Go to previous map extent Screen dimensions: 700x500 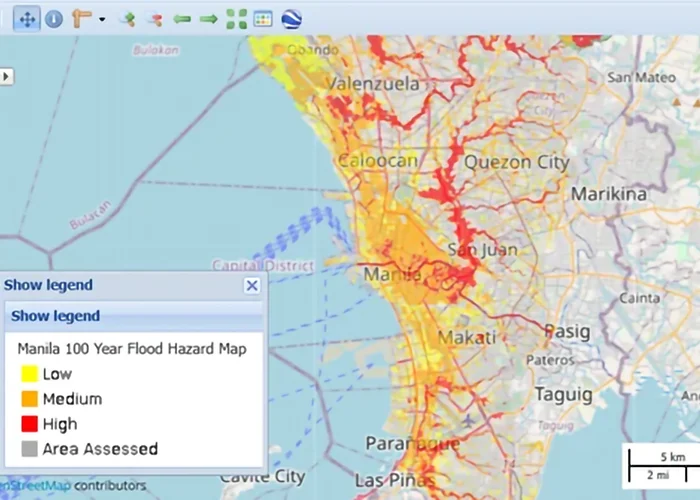click(x=181, y=18)
